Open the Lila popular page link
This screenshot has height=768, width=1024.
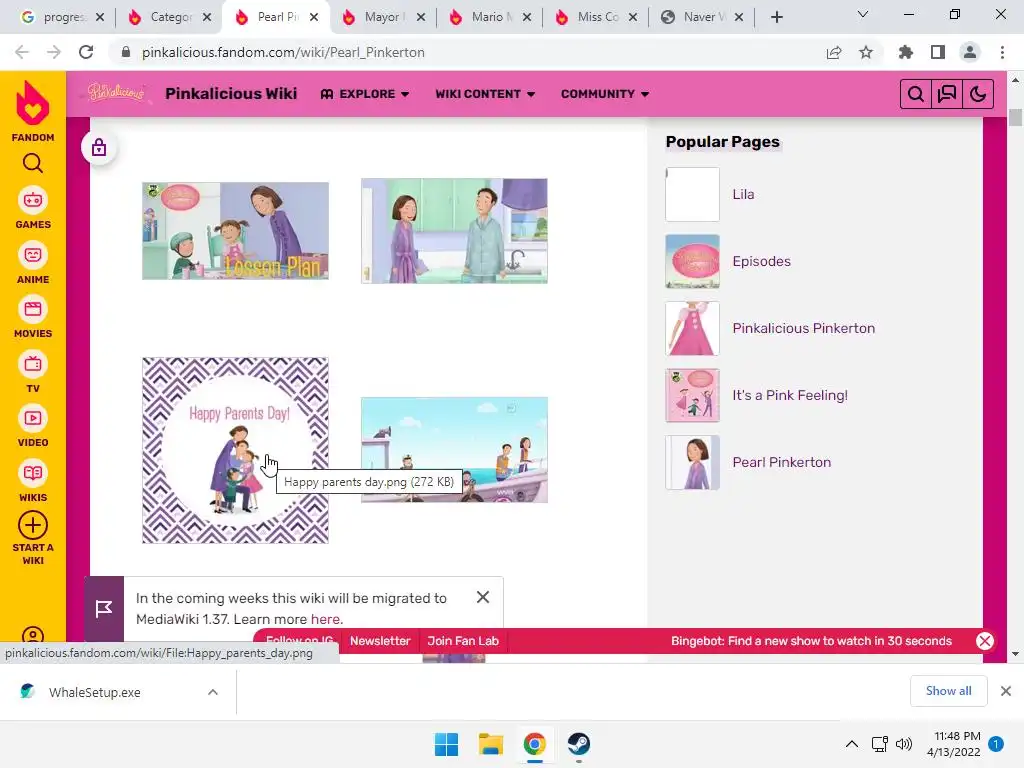[743, 194]
